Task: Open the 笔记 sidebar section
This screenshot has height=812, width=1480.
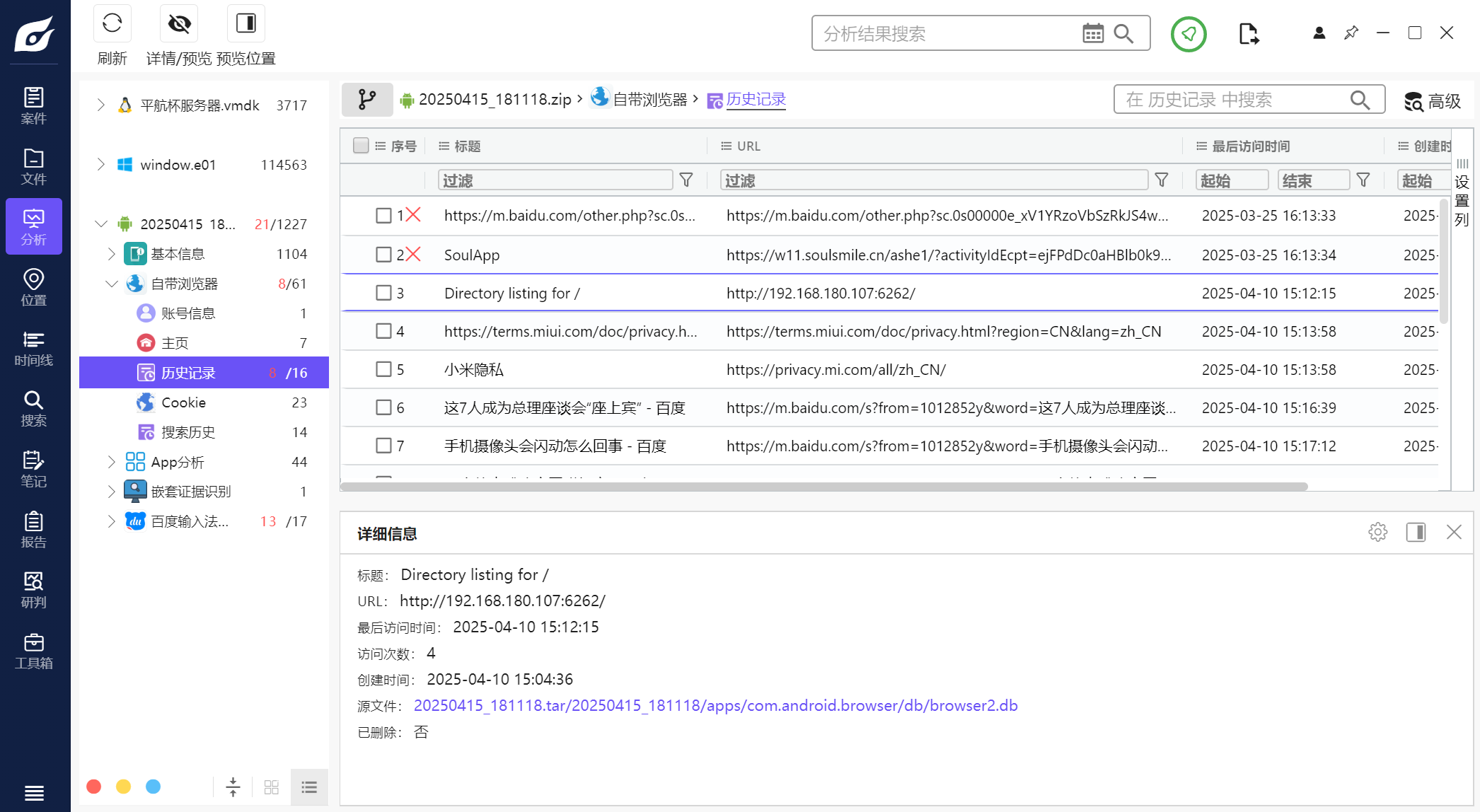Action: [x=34, y=469]
